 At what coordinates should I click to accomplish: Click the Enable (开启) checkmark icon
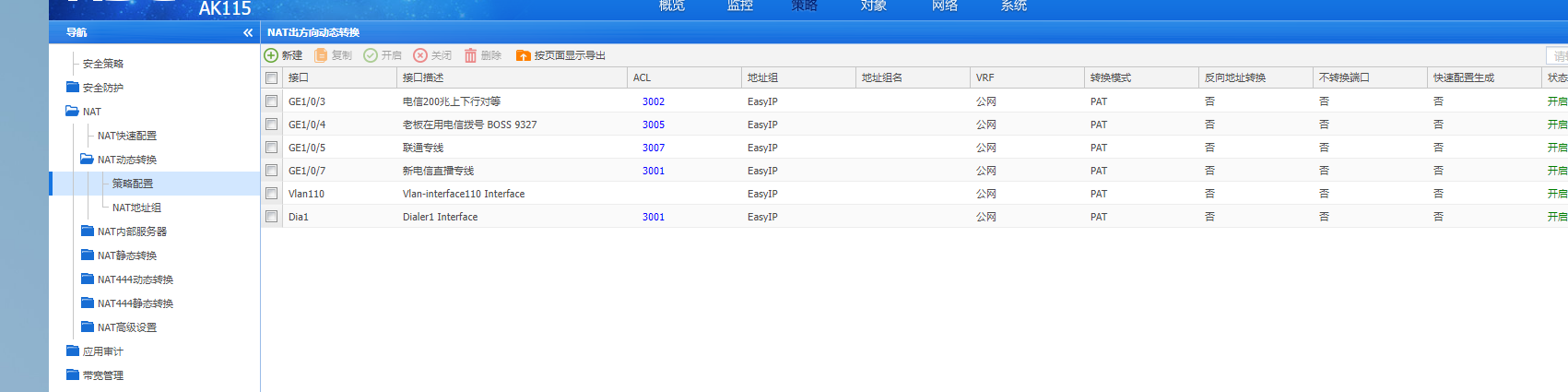371,55
